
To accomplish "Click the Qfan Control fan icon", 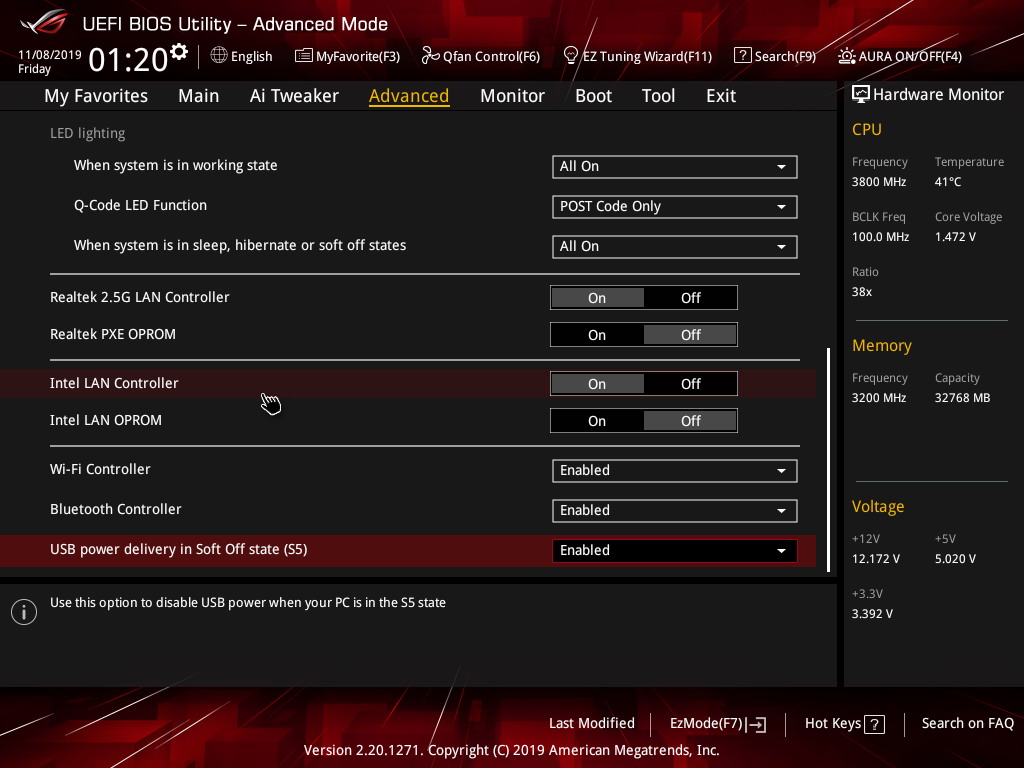I will pyautogui.click(x=430, y=56).
